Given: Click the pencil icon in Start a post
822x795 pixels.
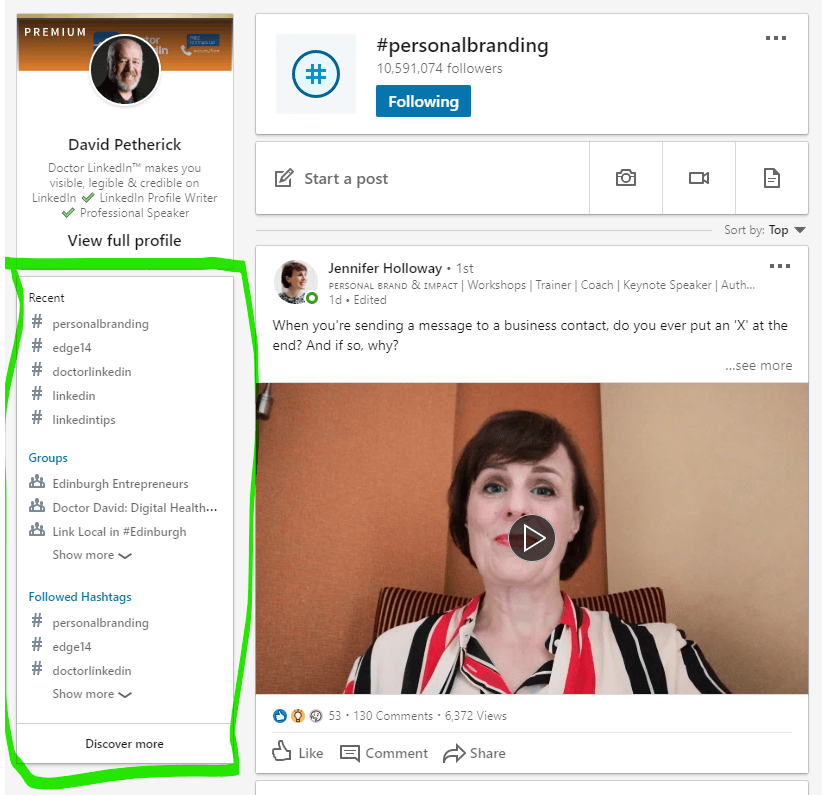Looking at the screenshot, I should 284,178.
